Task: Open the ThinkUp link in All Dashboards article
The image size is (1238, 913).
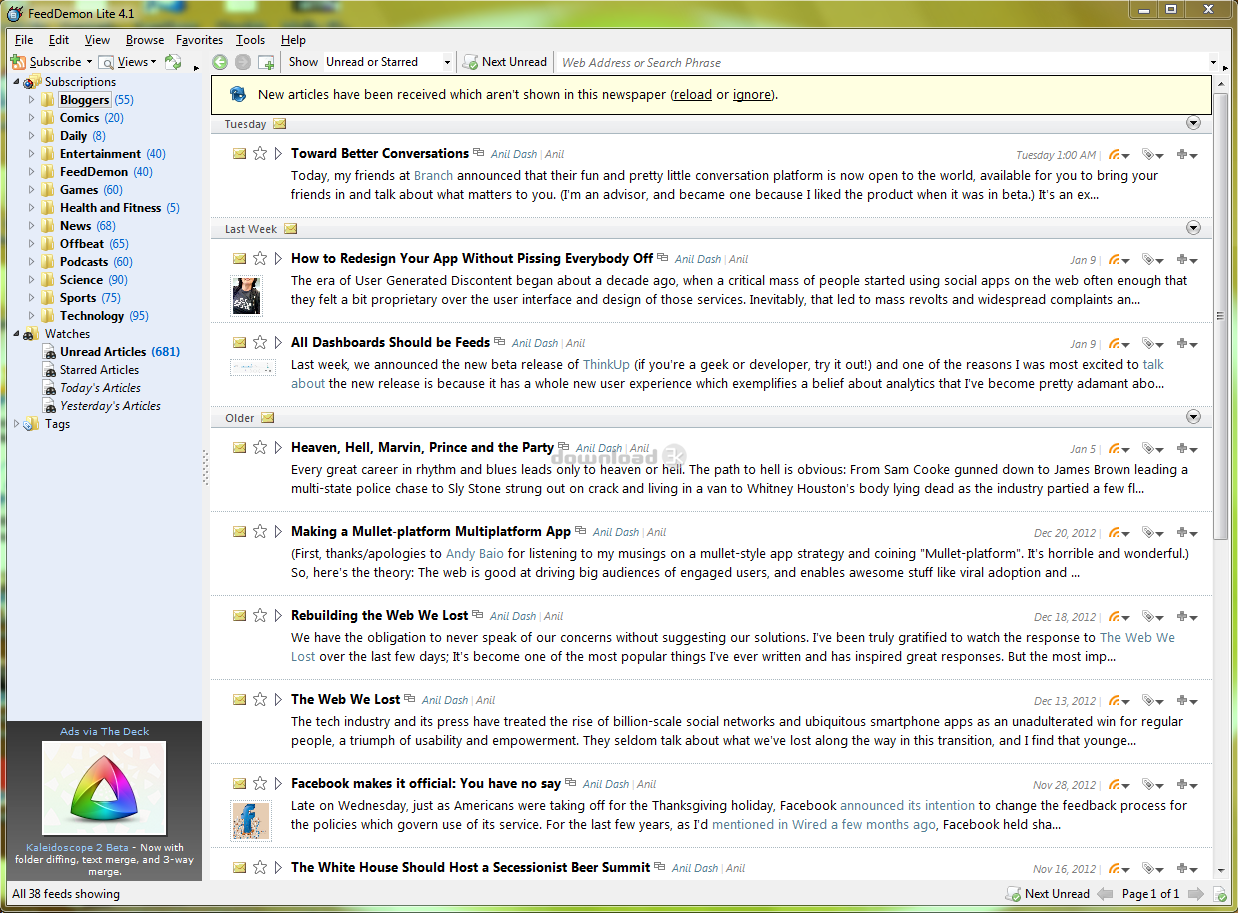Action: [x=605, y=365]
